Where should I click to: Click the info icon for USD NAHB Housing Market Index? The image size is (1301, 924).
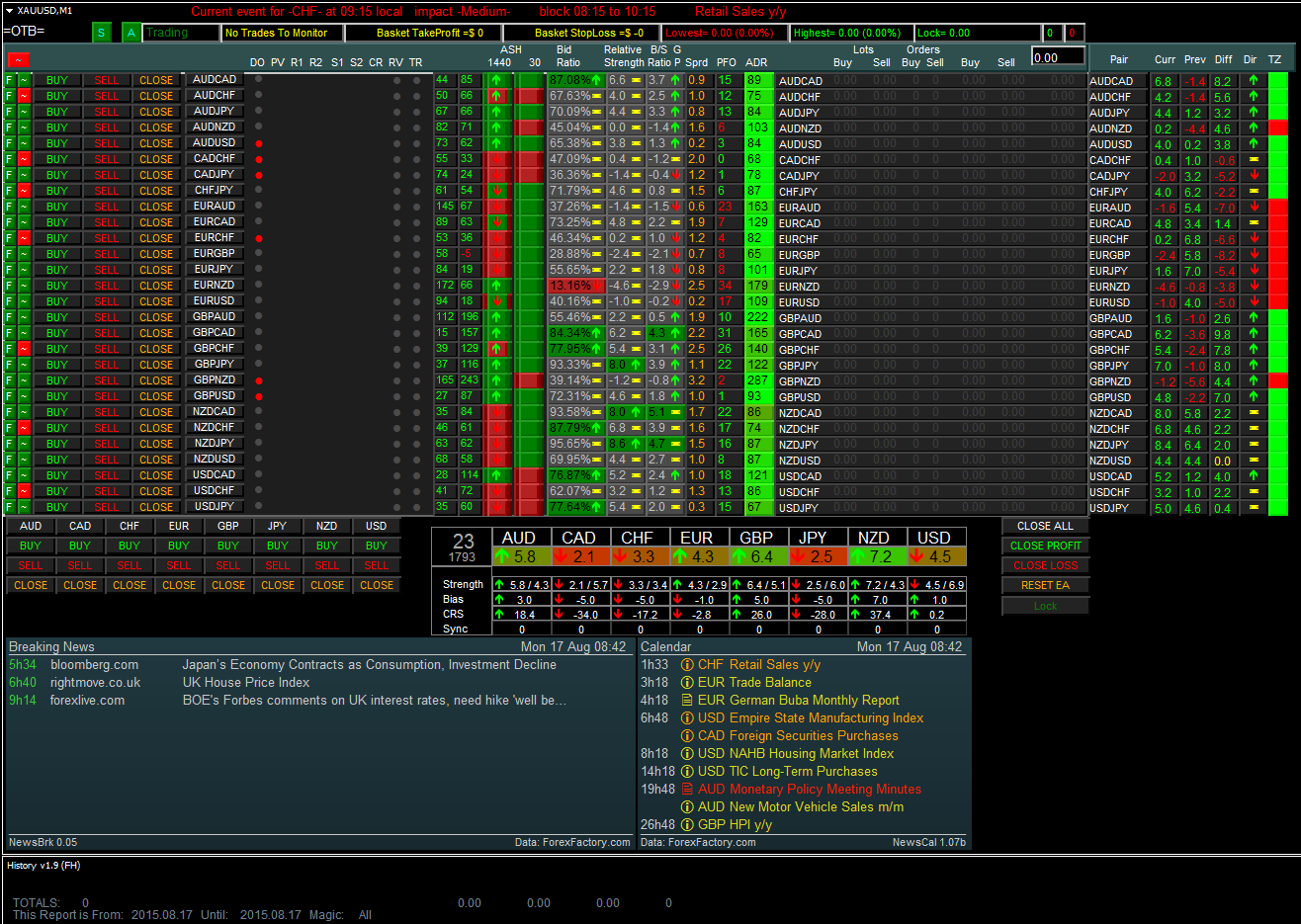[x=687, y=754]
